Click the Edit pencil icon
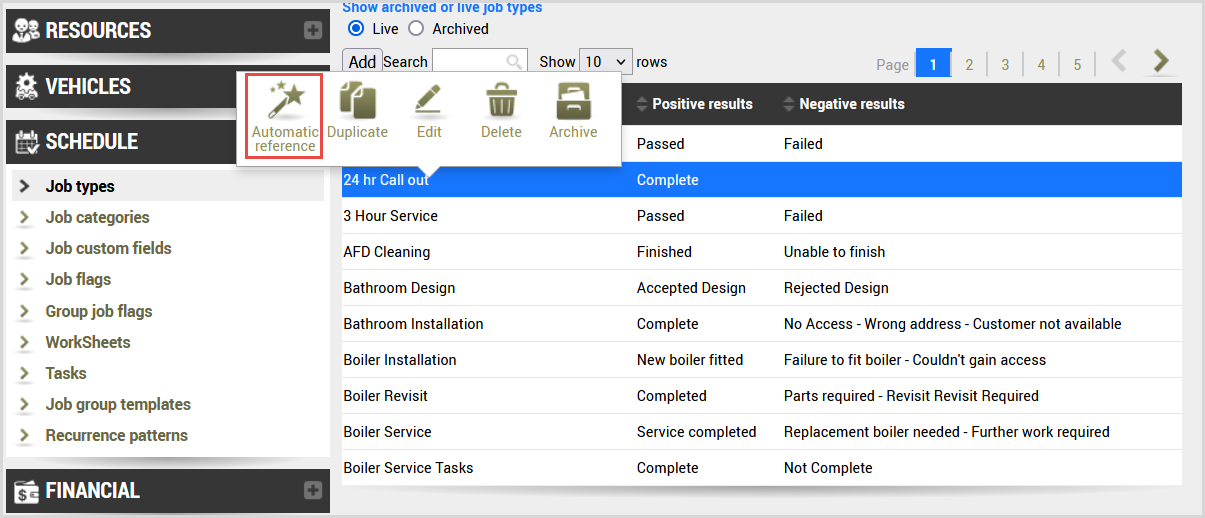 click(429, 101)
